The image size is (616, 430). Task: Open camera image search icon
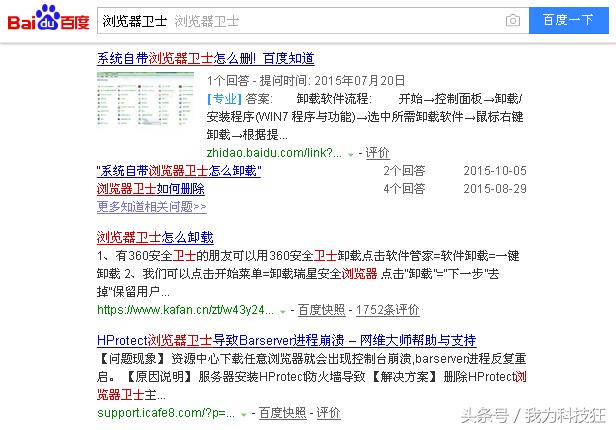[513, 20]
